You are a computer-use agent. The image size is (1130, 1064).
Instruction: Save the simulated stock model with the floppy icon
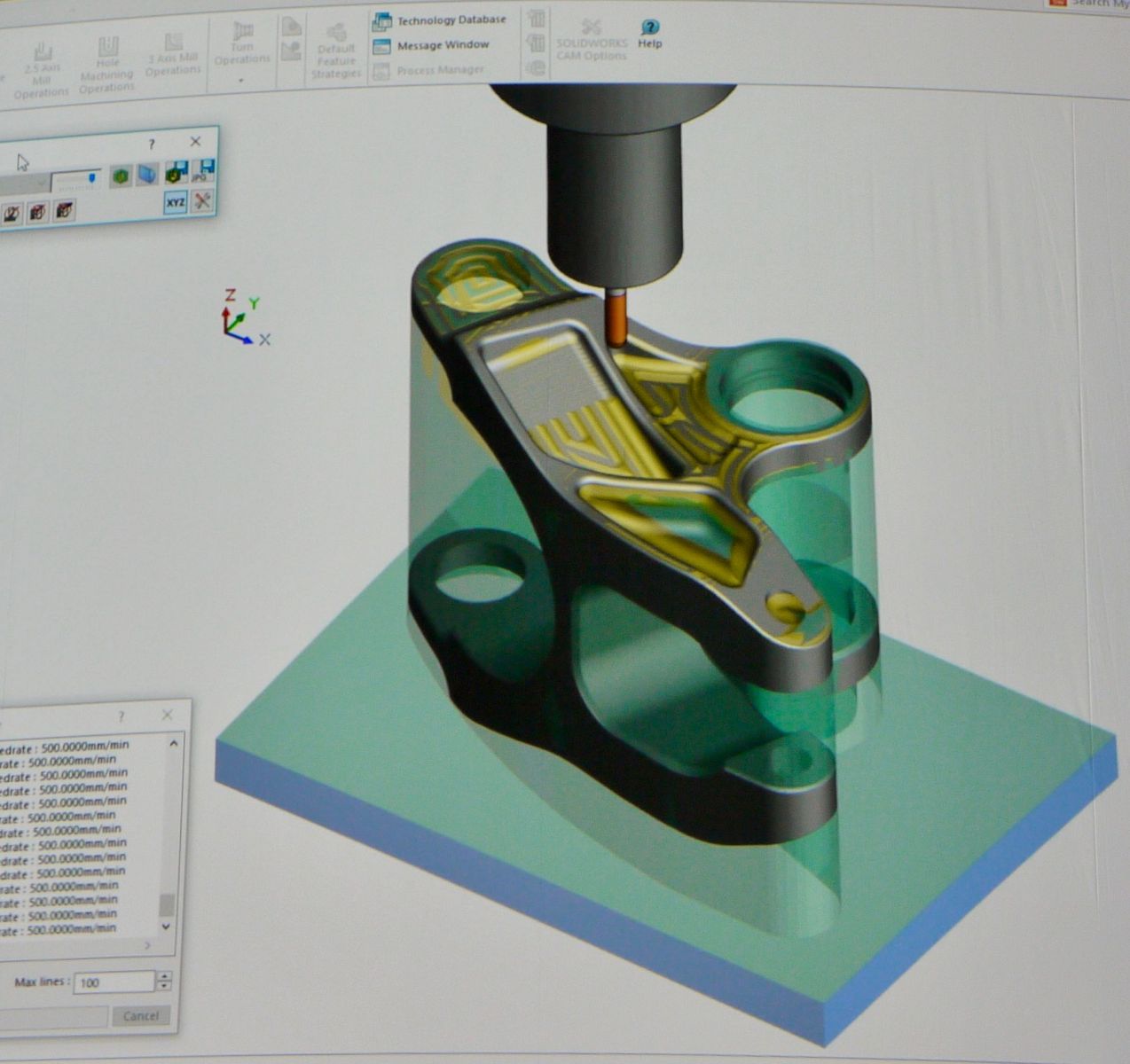pos(177,171)
